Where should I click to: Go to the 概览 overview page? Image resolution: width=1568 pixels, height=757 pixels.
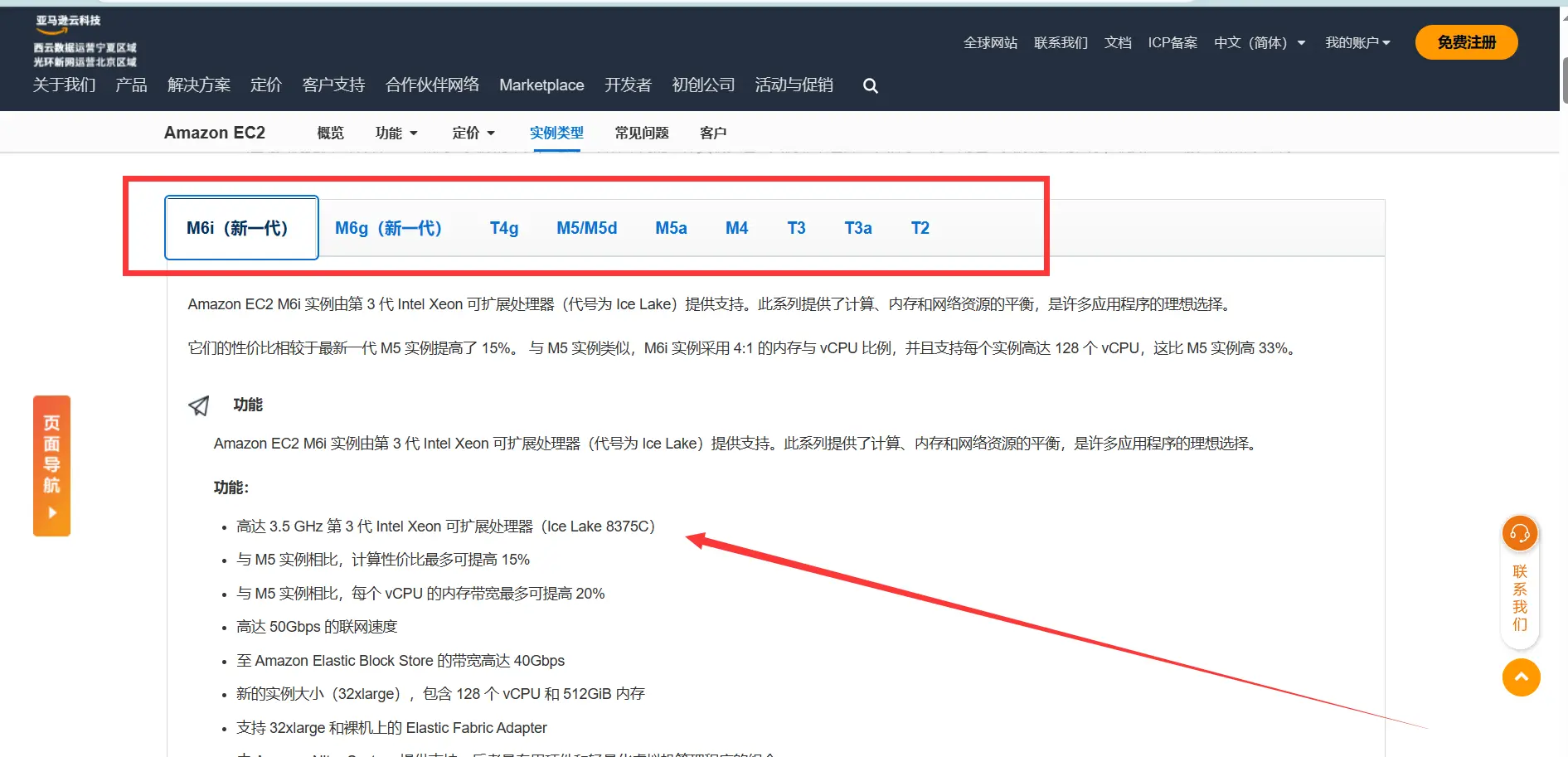[x=330, y=133]
